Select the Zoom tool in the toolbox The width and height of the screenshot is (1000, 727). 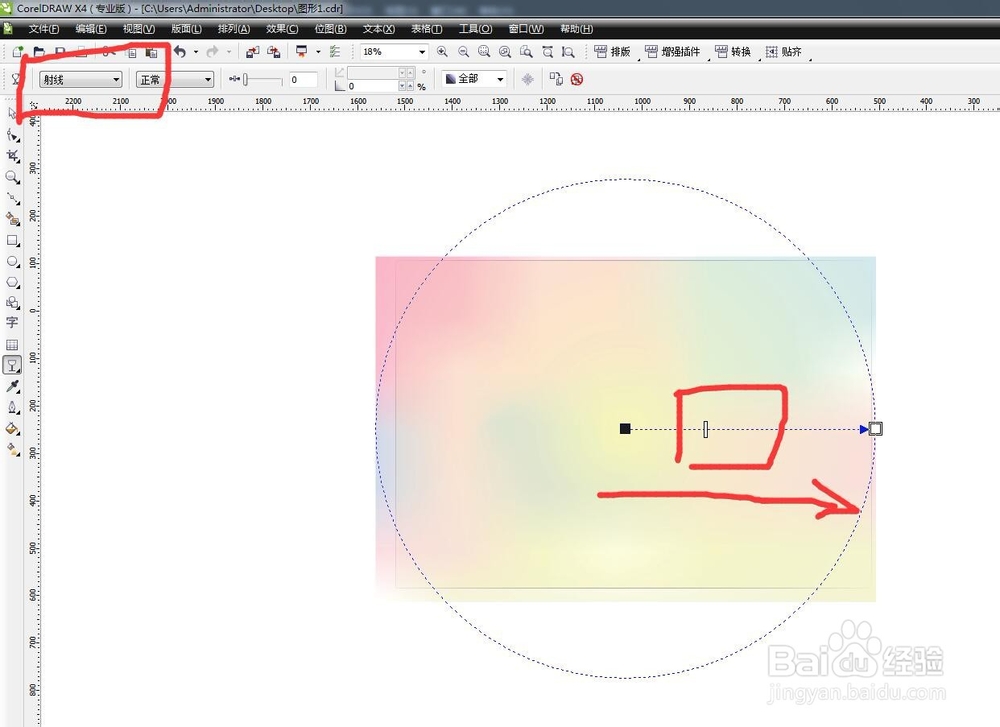click(x=12, y=177)
